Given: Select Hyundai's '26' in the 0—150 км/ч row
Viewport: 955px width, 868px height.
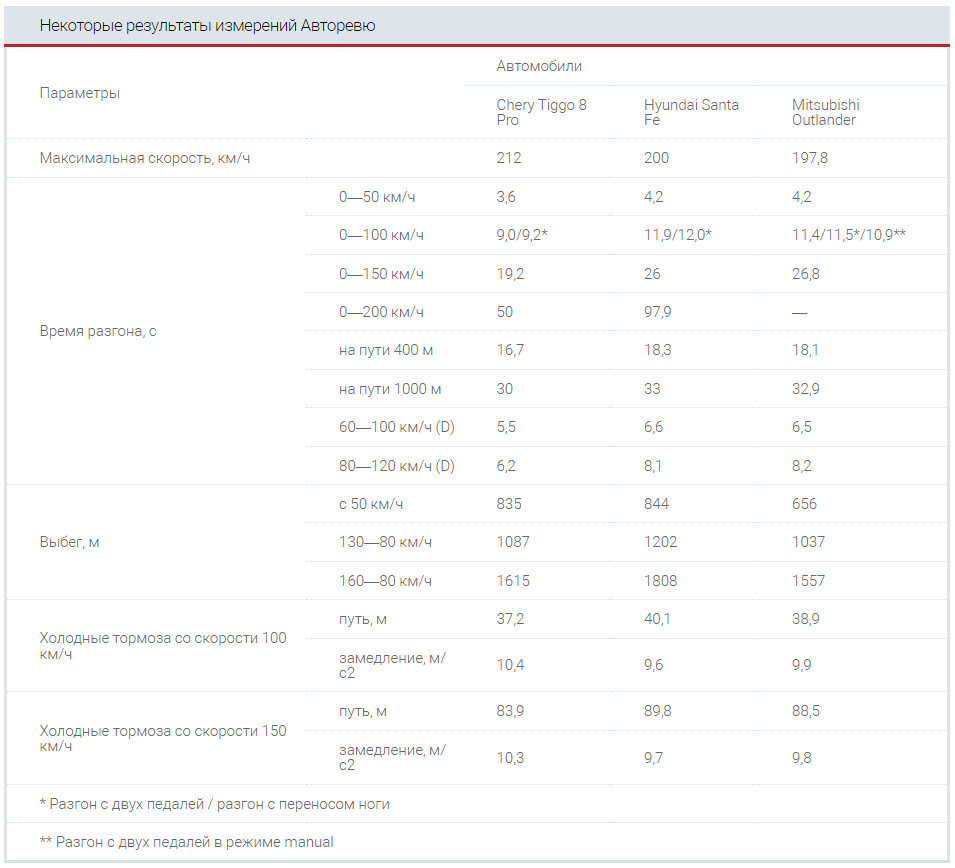Looking at the screenshot, I should click(652, 274).
